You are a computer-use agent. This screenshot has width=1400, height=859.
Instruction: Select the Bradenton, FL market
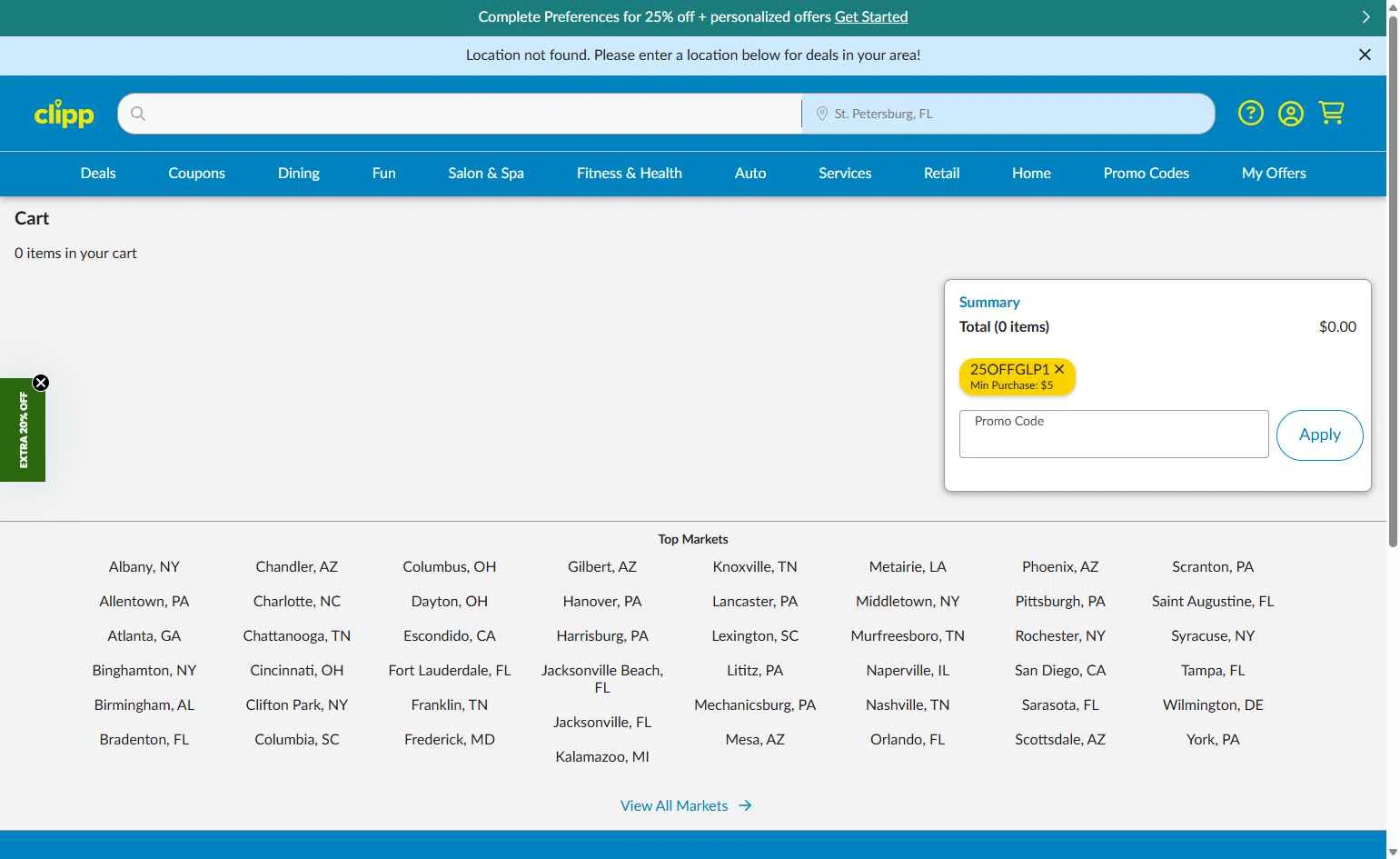click(144, 739)
